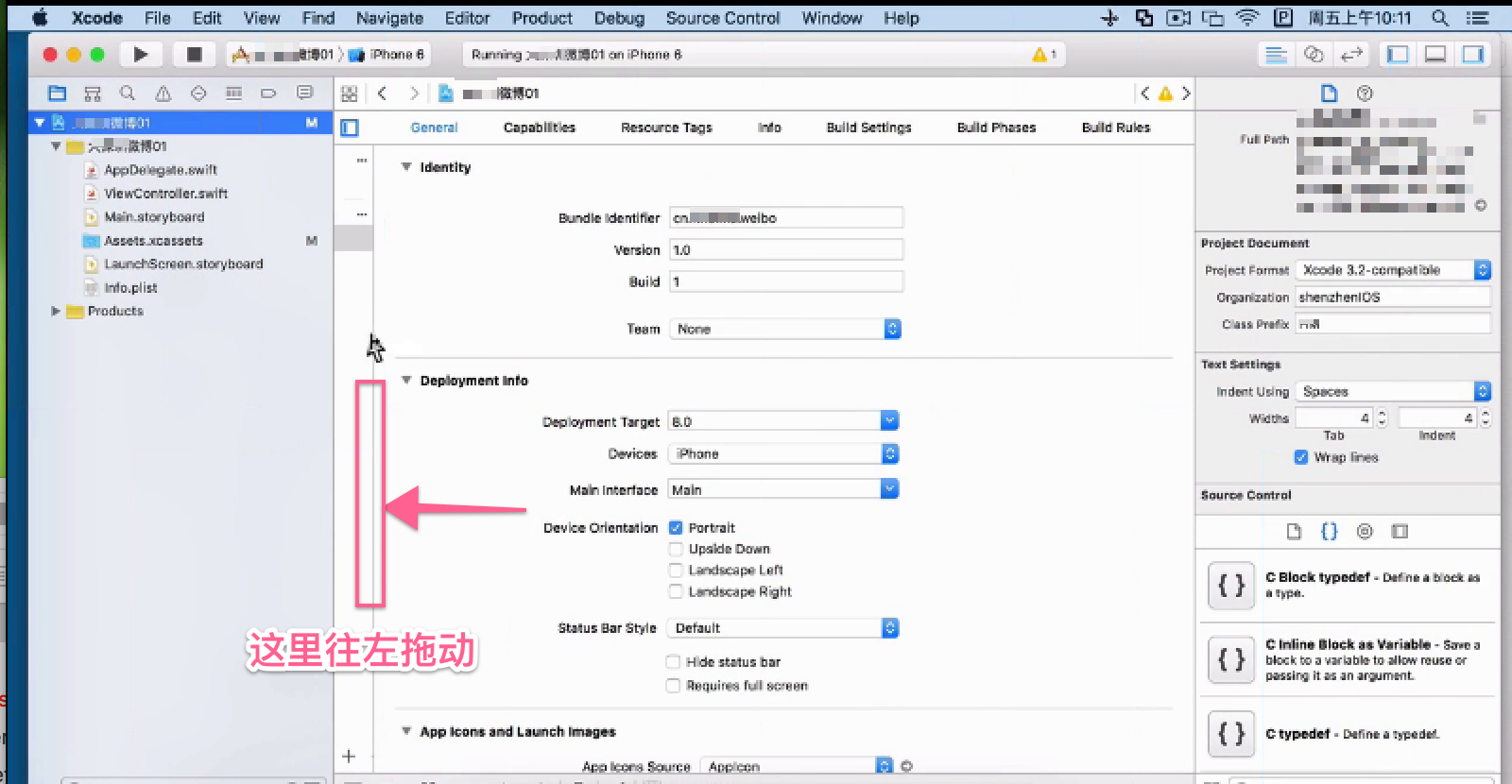1512x784 pixels.
Task: Open the Report navigator
Action: pos(304,94)
